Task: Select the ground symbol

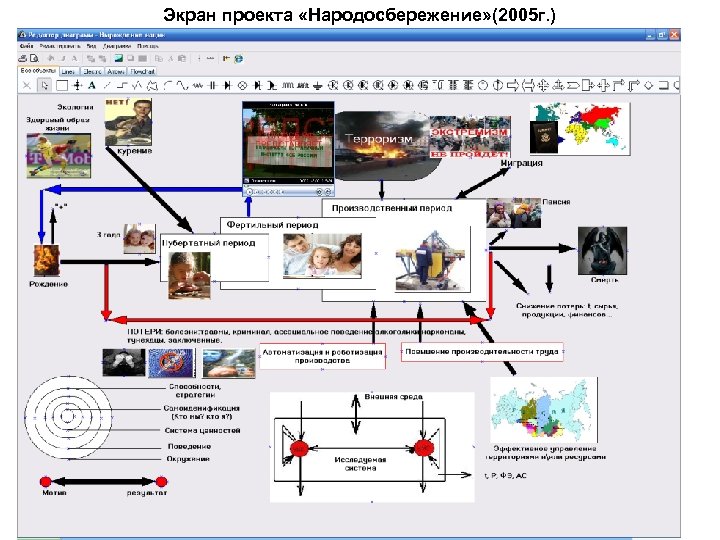Action: pyautogui.click(x=317, y=85)
